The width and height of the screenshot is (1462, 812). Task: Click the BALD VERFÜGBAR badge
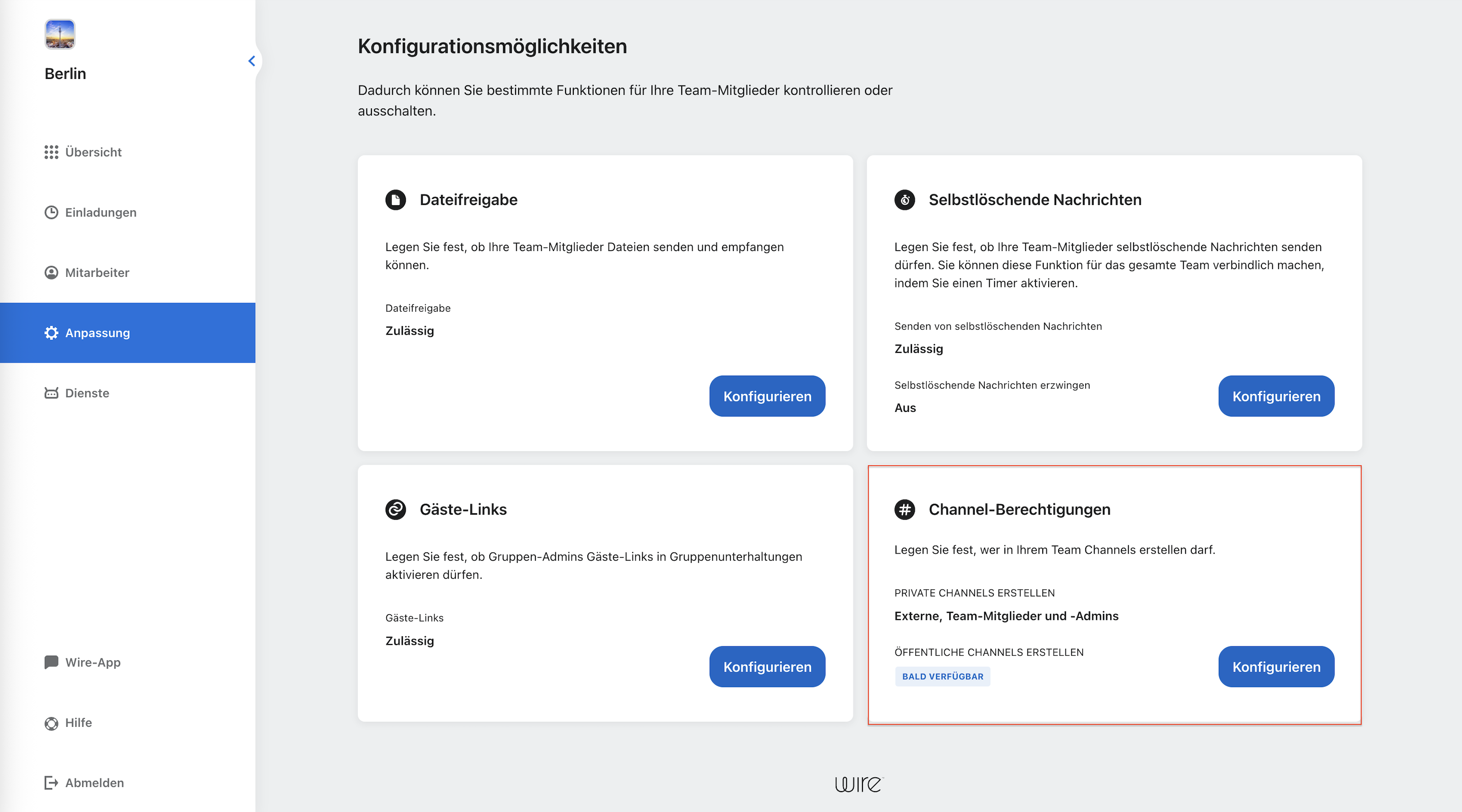943,677
